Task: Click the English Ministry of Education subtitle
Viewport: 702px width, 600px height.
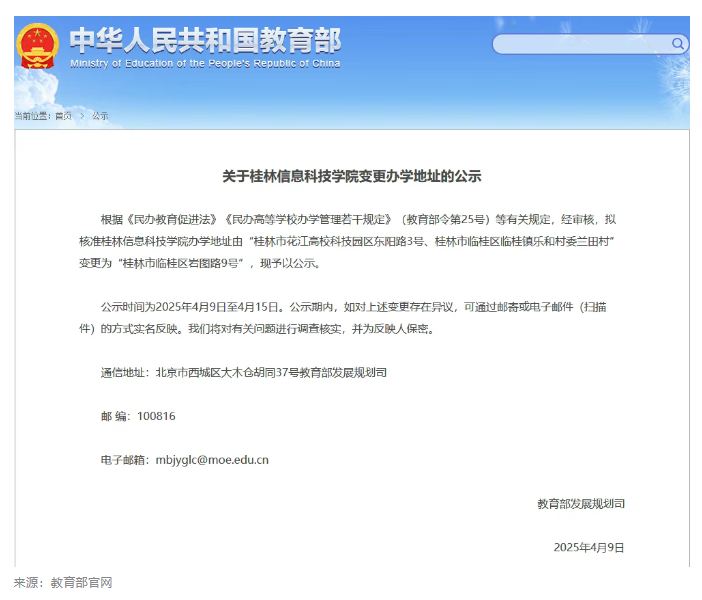Action: [x=205, y=63]
